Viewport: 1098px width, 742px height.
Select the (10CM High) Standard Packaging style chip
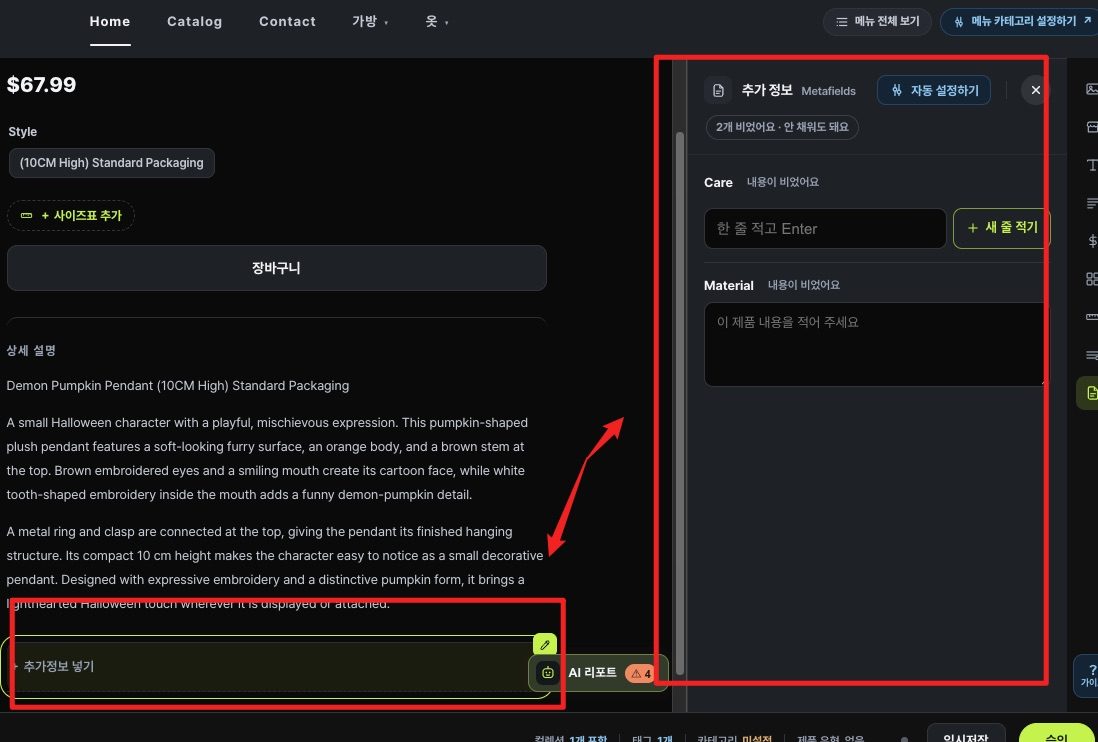tap(111, 163)
